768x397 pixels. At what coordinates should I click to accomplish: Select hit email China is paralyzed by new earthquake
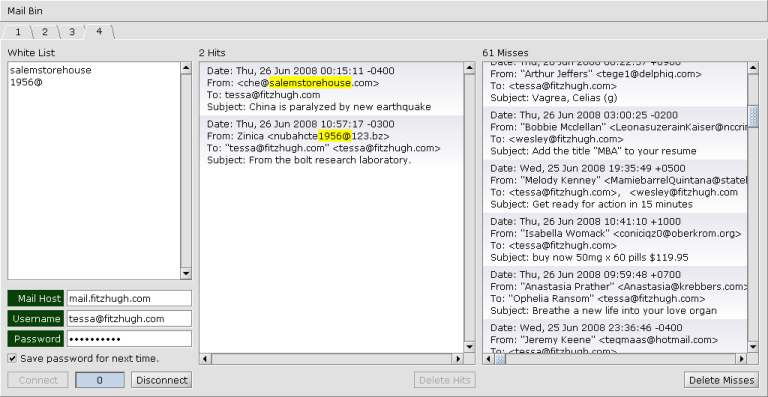point(332,89)
